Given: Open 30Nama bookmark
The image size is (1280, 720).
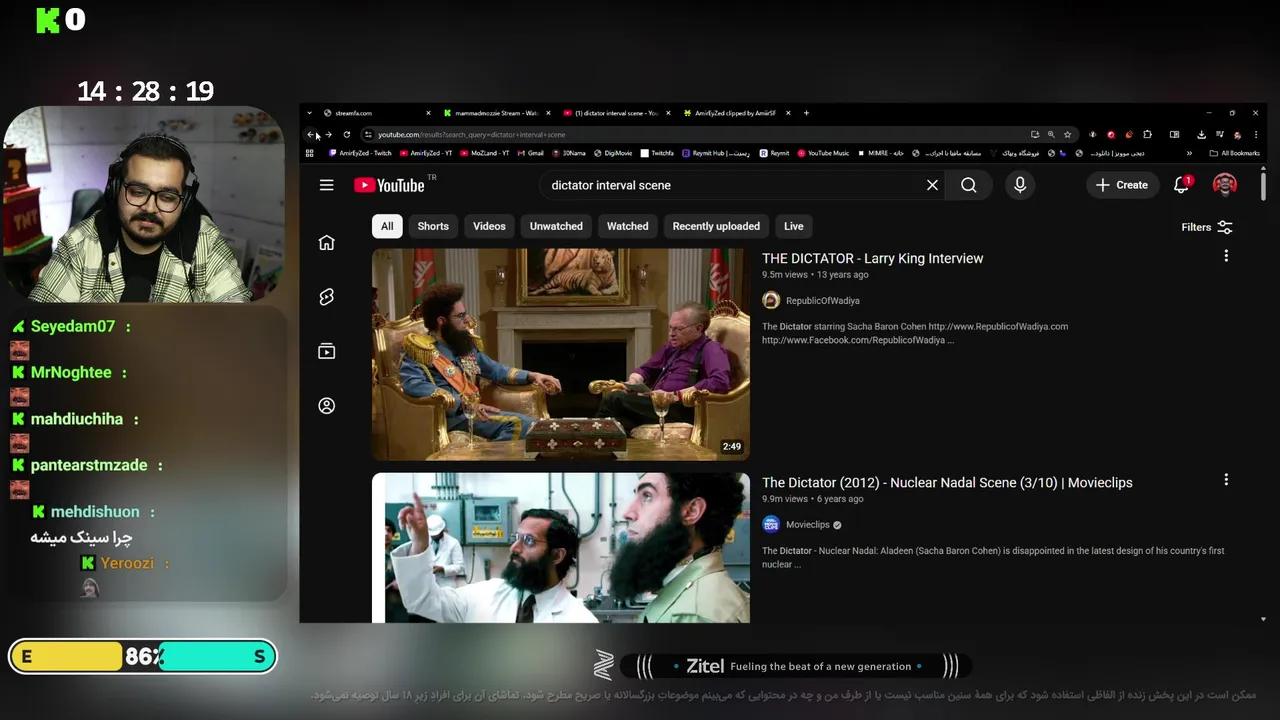Looking at the screenshot, I should [569, 153].
